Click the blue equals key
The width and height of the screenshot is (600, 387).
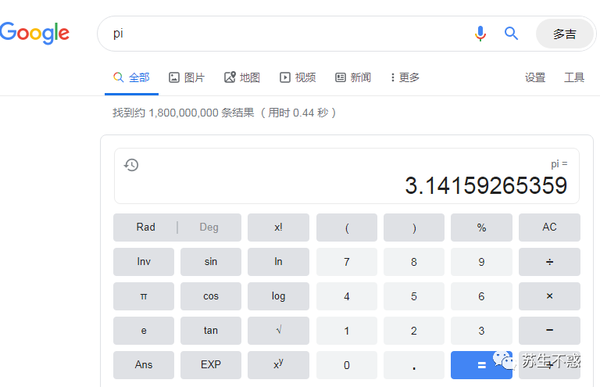(x=481, y=365)
